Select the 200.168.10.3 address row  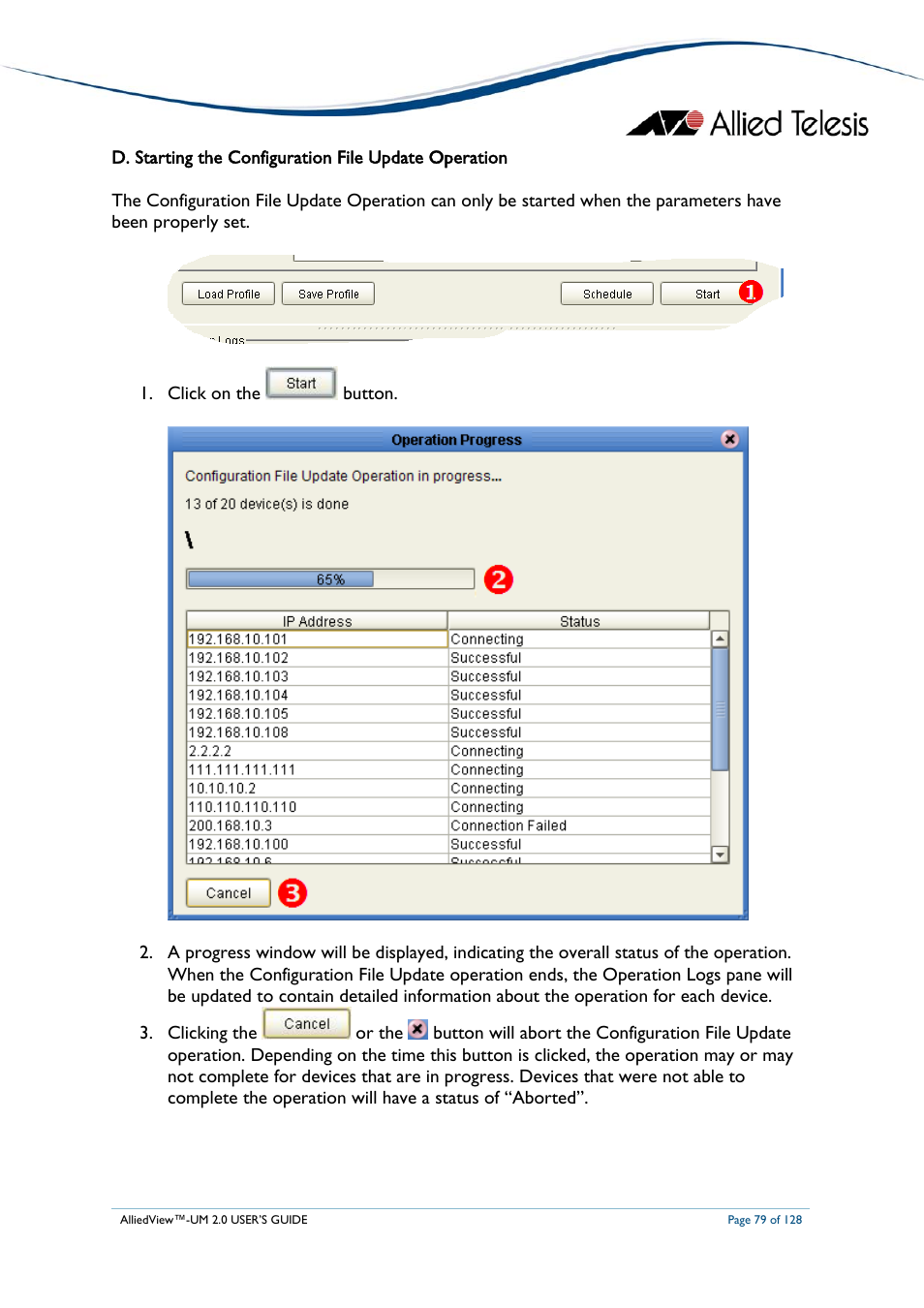click(448, 825)
